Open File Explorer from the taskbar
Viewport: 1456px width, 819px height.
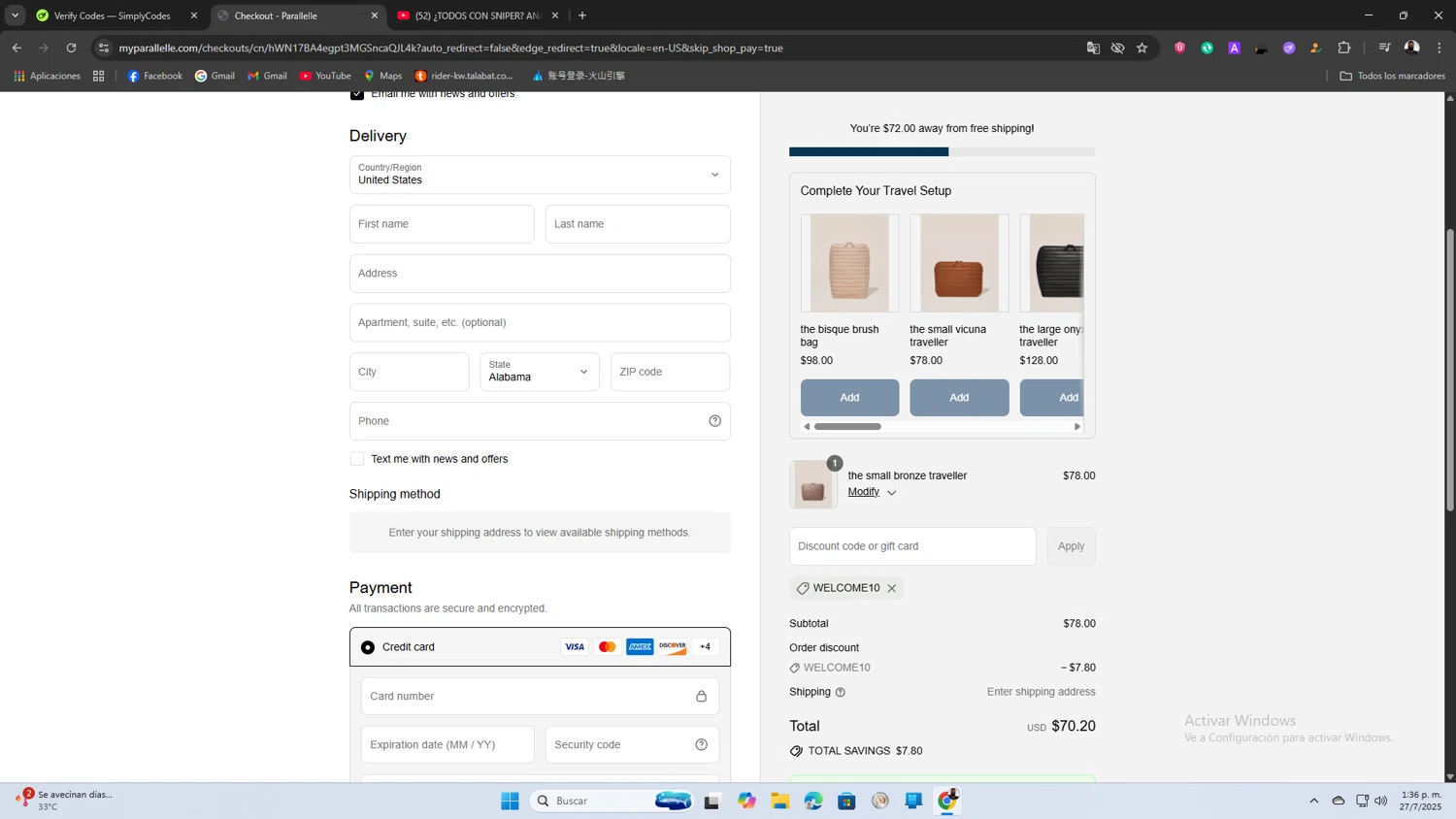780,801
